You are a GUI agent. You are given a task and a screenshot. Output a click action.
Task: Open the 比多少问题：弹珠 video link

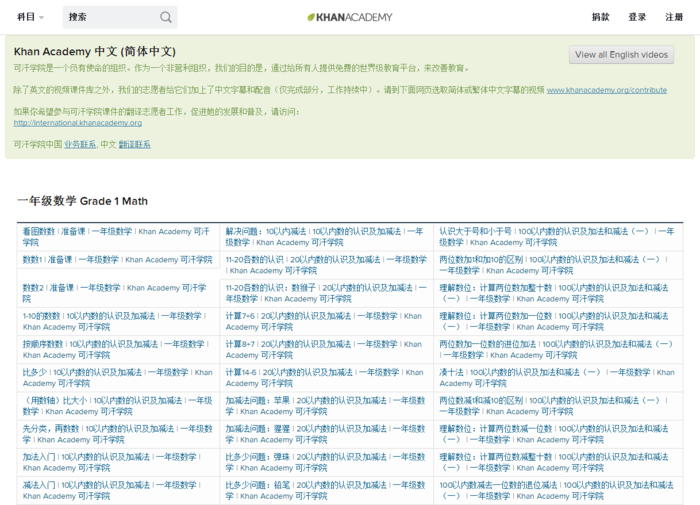point(325,462)
